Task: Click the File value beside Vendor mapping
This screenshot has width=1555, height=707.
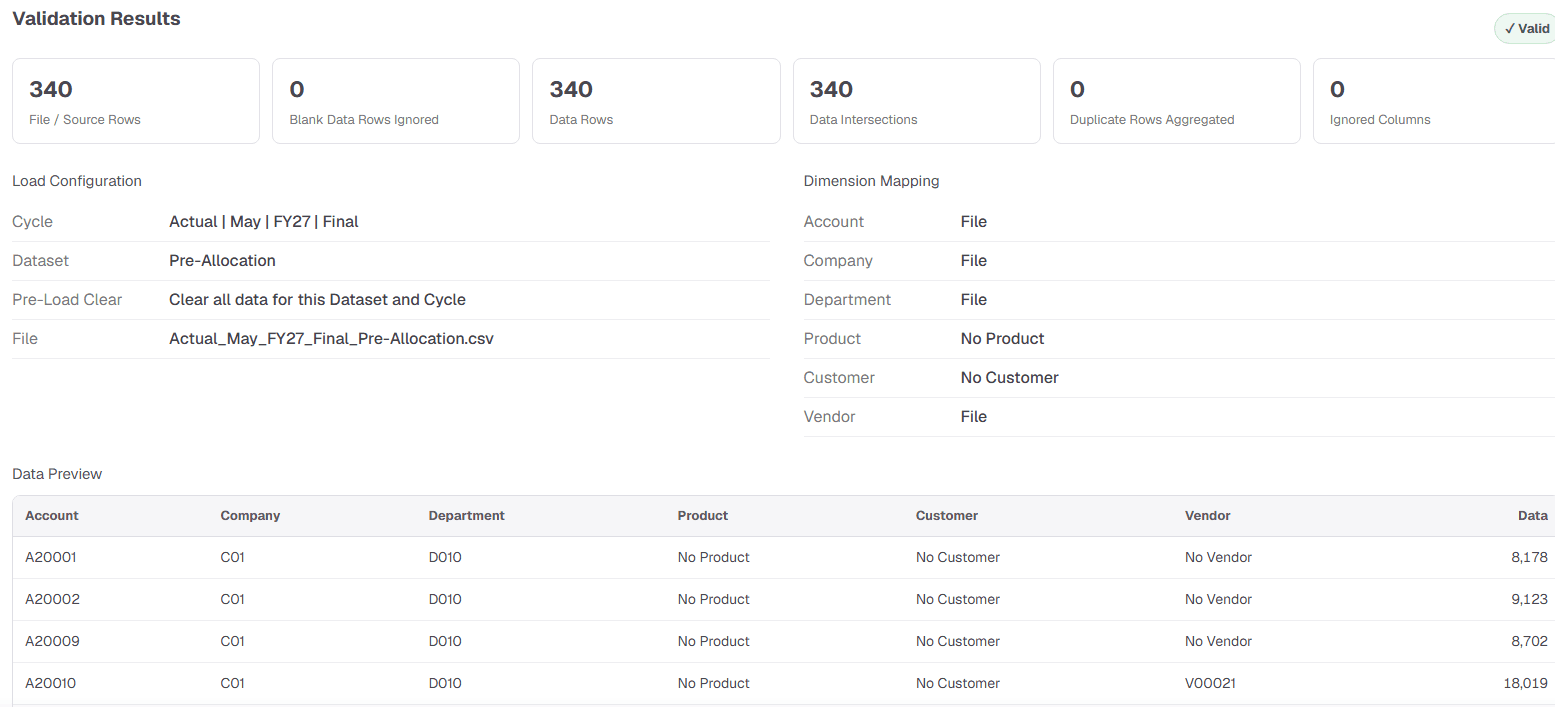Action: (x=973, y=417)
